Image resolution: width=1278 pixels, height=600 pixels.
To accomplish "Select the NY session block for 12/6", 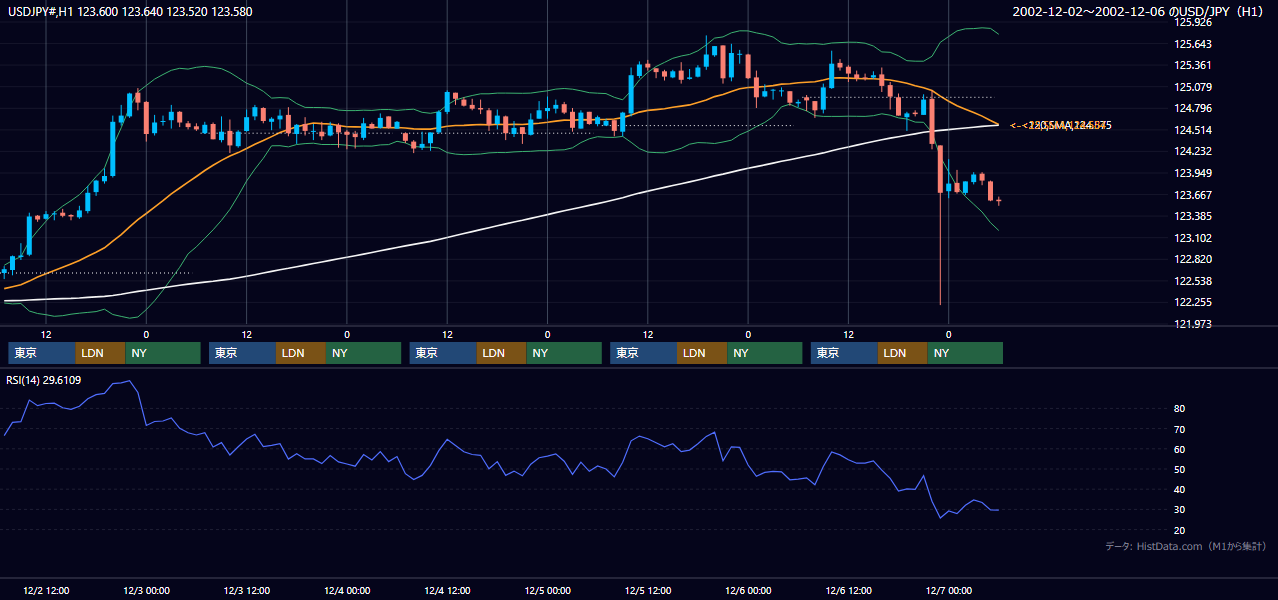I will [965, 353].
